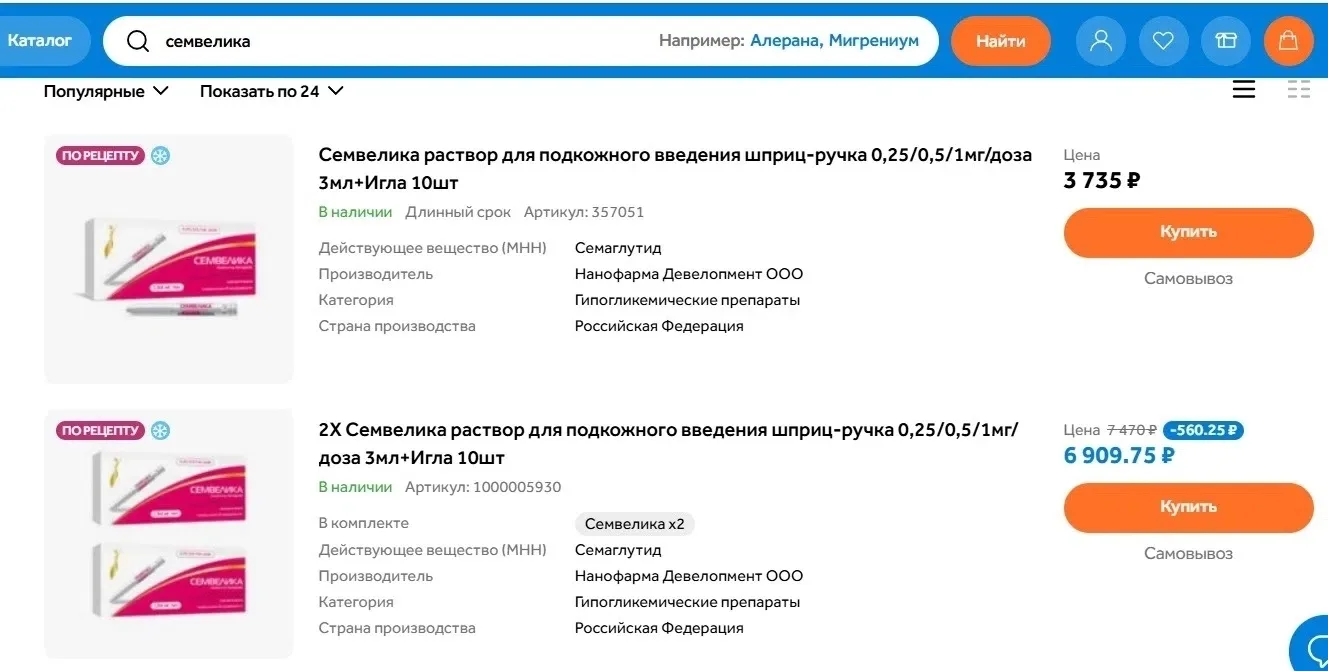Click Самовывоз under the first product
This screenshot has height=671, width=1328.
point(1188,279)
